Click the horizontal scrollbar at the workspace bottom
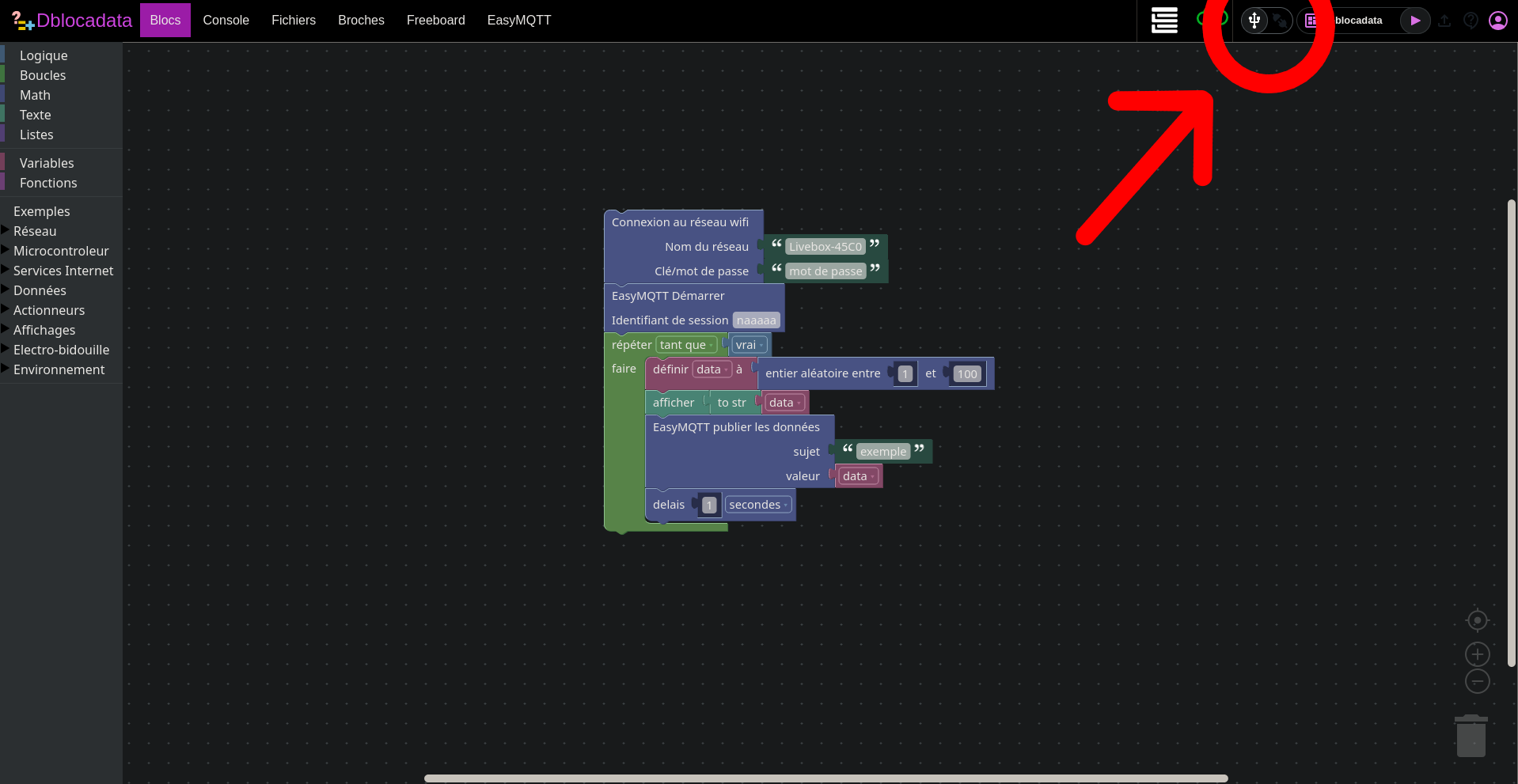 coord(825,778)
